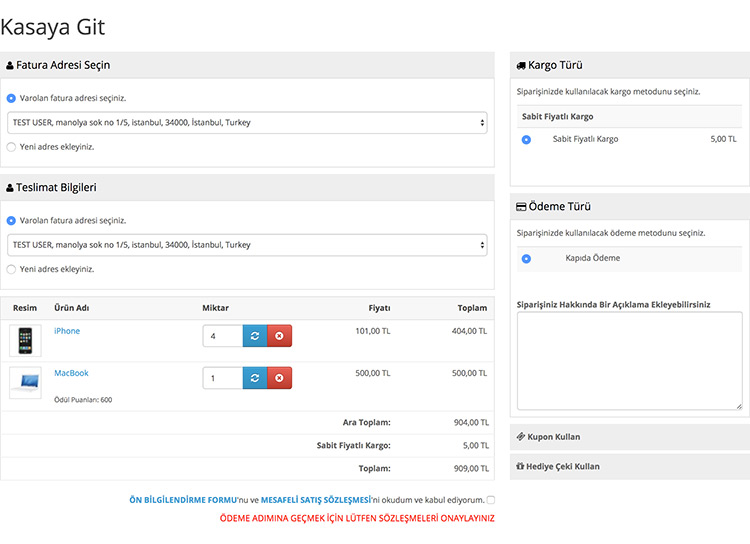Open the billing address dropdown
The image size is (750, 544).
247,123
